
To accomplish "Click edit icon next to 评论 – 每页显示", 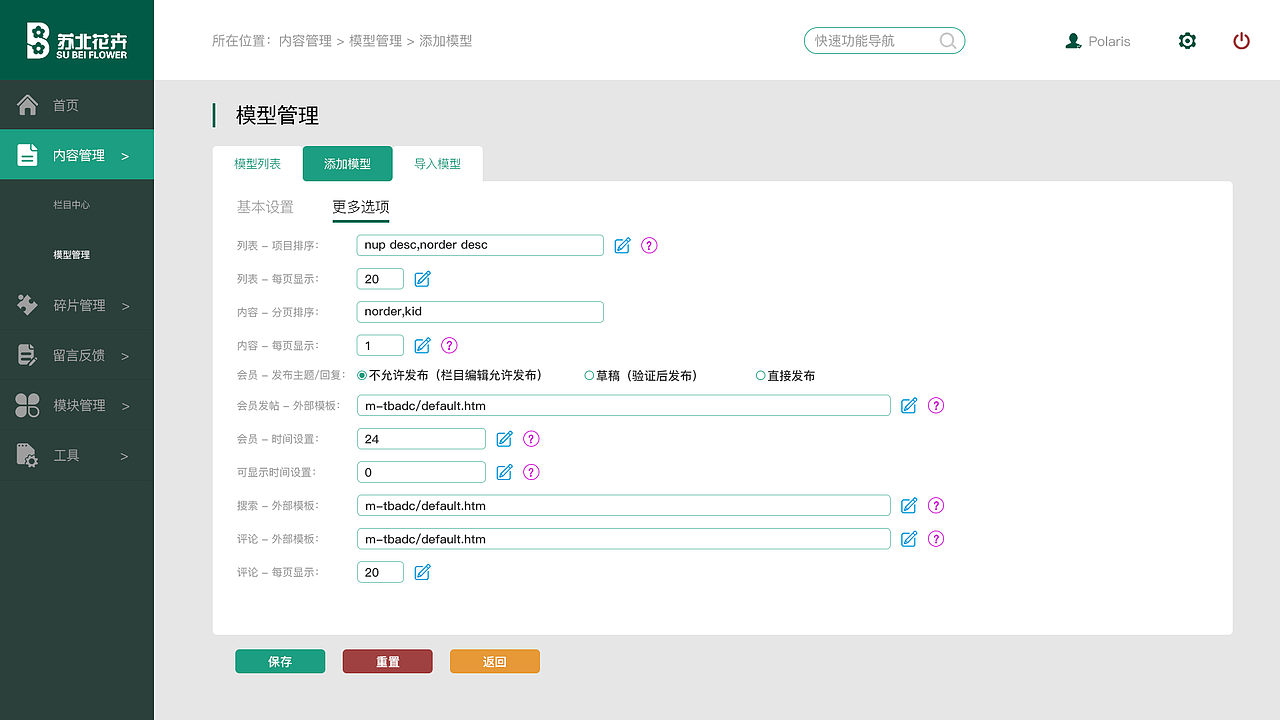I will coord(422,572).
